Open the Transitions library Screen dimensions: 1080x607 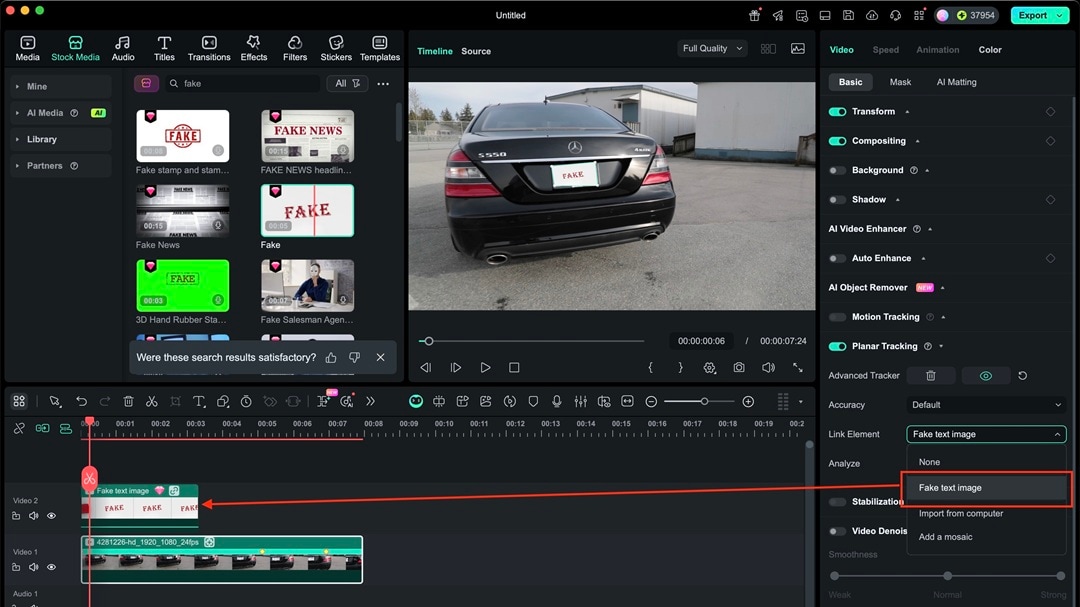point(209,48)
